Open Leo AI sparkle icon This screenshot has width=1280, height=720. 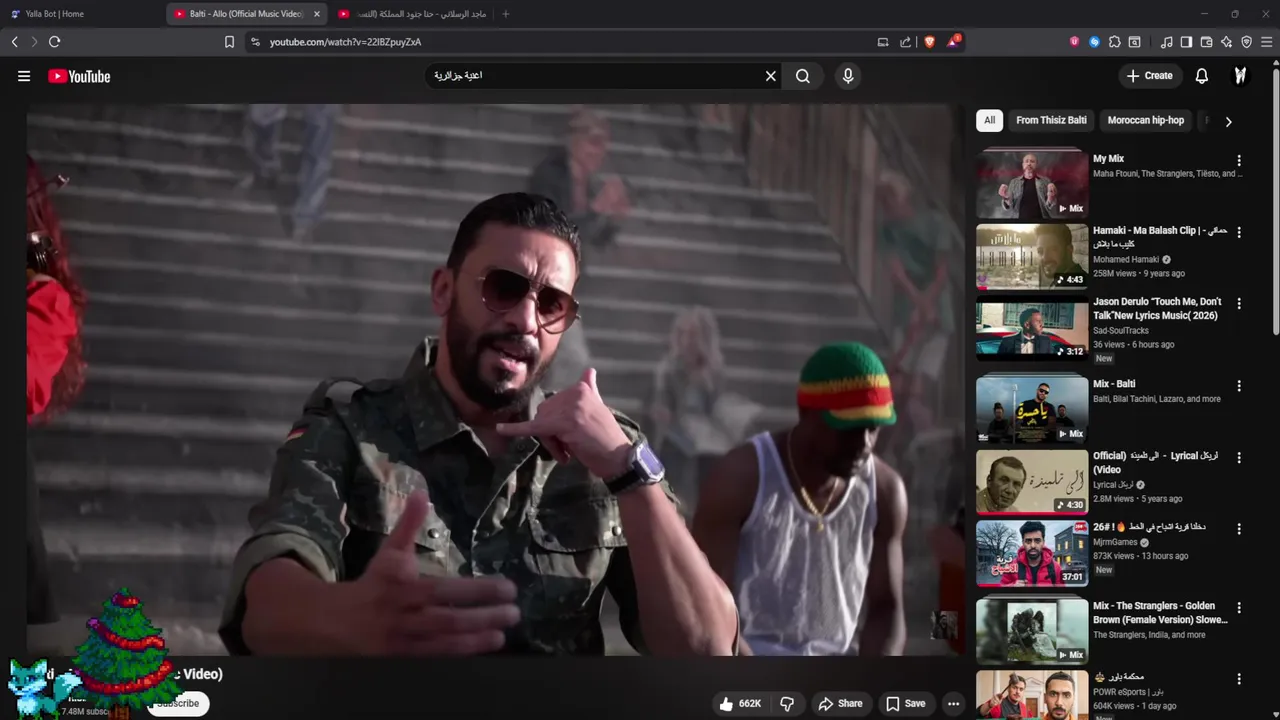point(1226,42)
